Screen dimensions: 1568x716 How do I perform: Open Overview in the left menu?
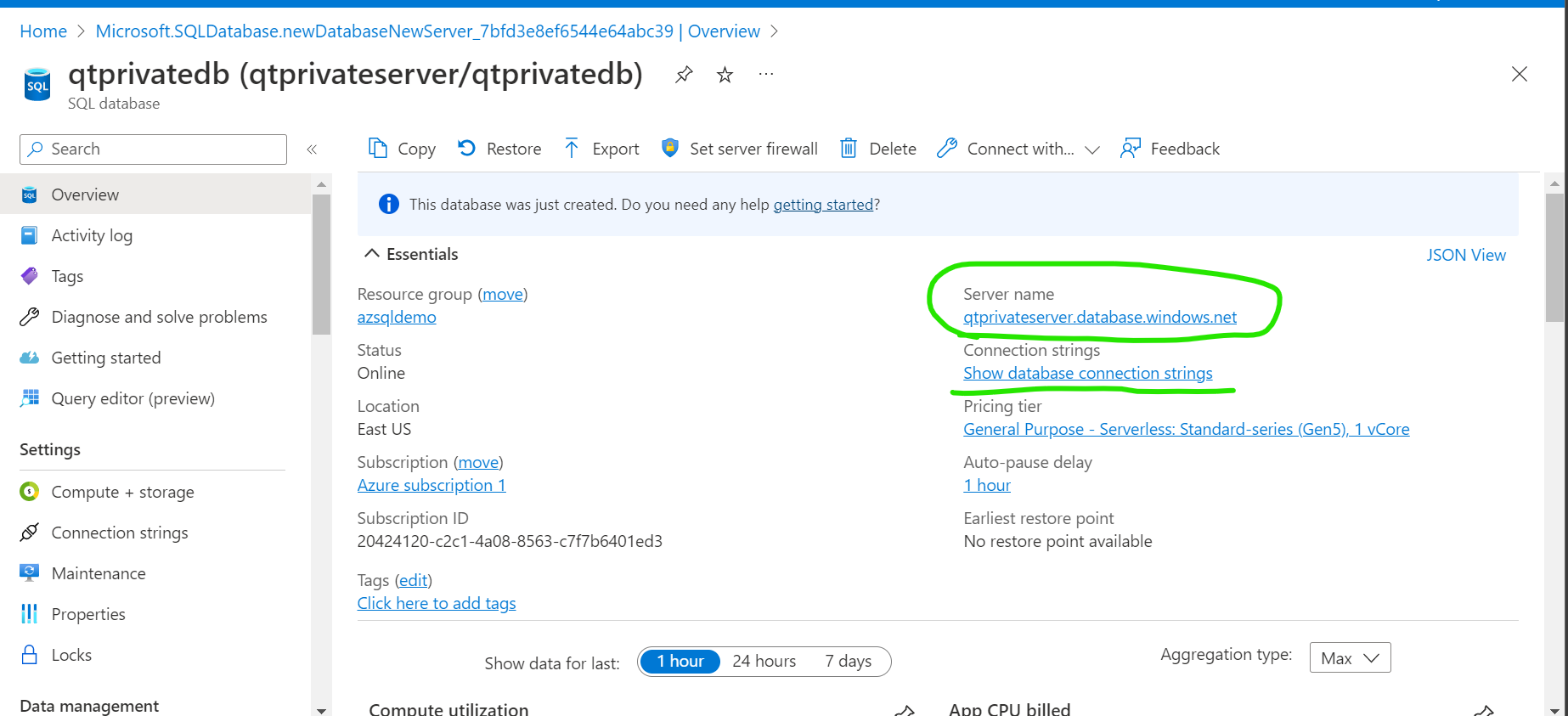[155, 195]
